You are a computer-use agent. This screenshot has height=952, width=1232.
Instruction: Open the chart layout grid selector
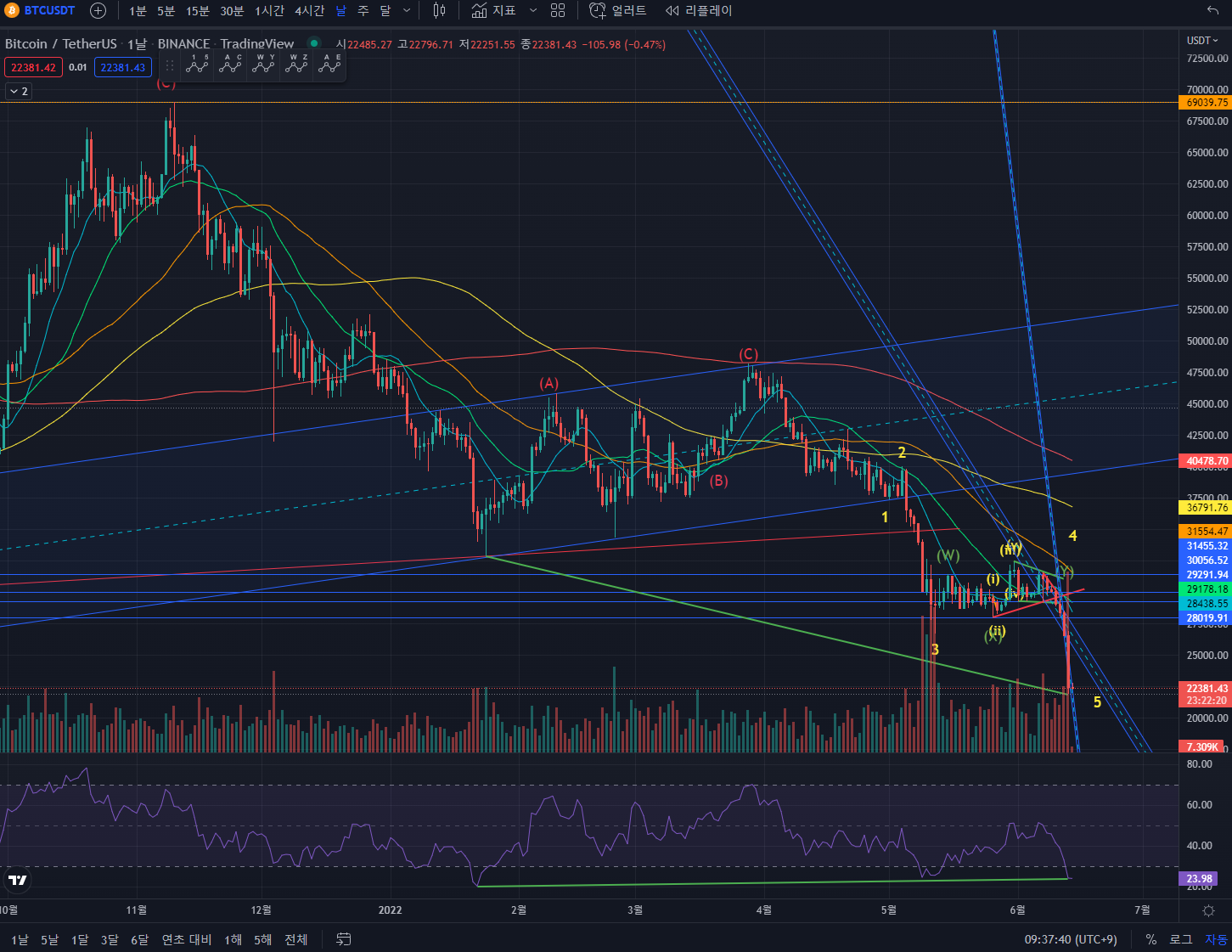click(x=558, y=11)
